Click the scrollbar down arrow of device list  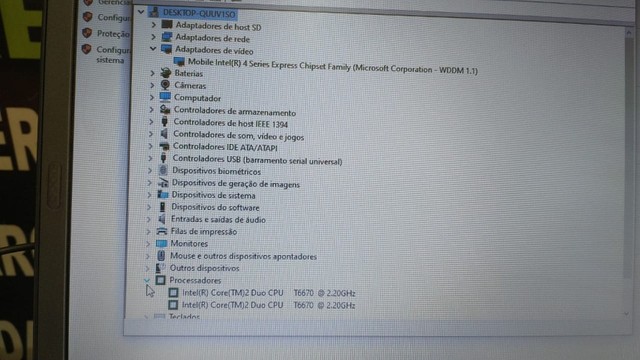pos(627,313)
